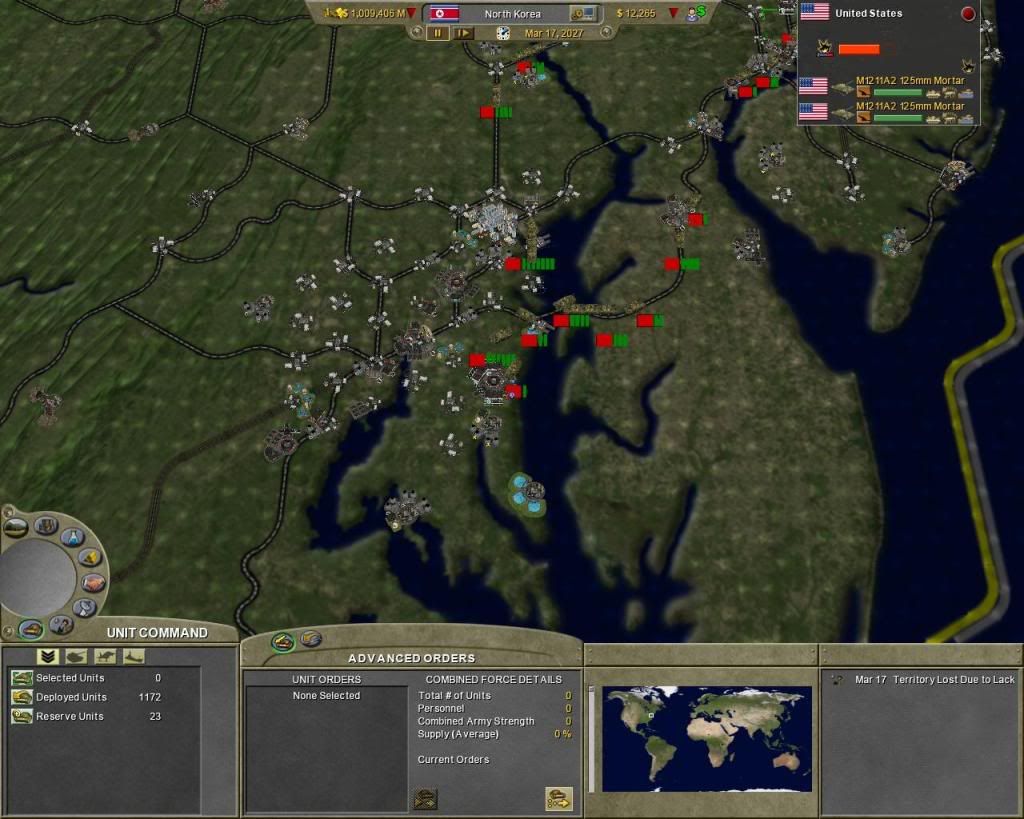This screenshot has width=1024, height=819.
Task: Click small knob at top of department wheel
Action: pos(8,511)
